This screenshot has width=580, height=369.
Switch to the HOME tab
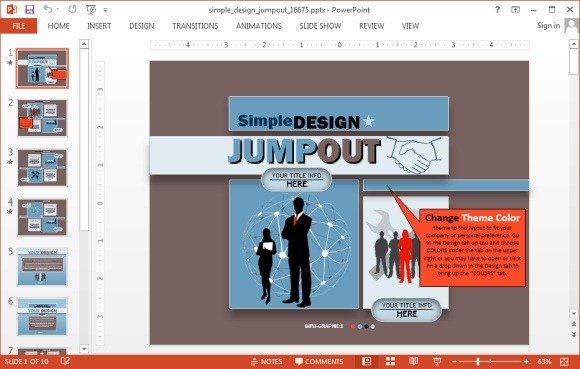58,26
